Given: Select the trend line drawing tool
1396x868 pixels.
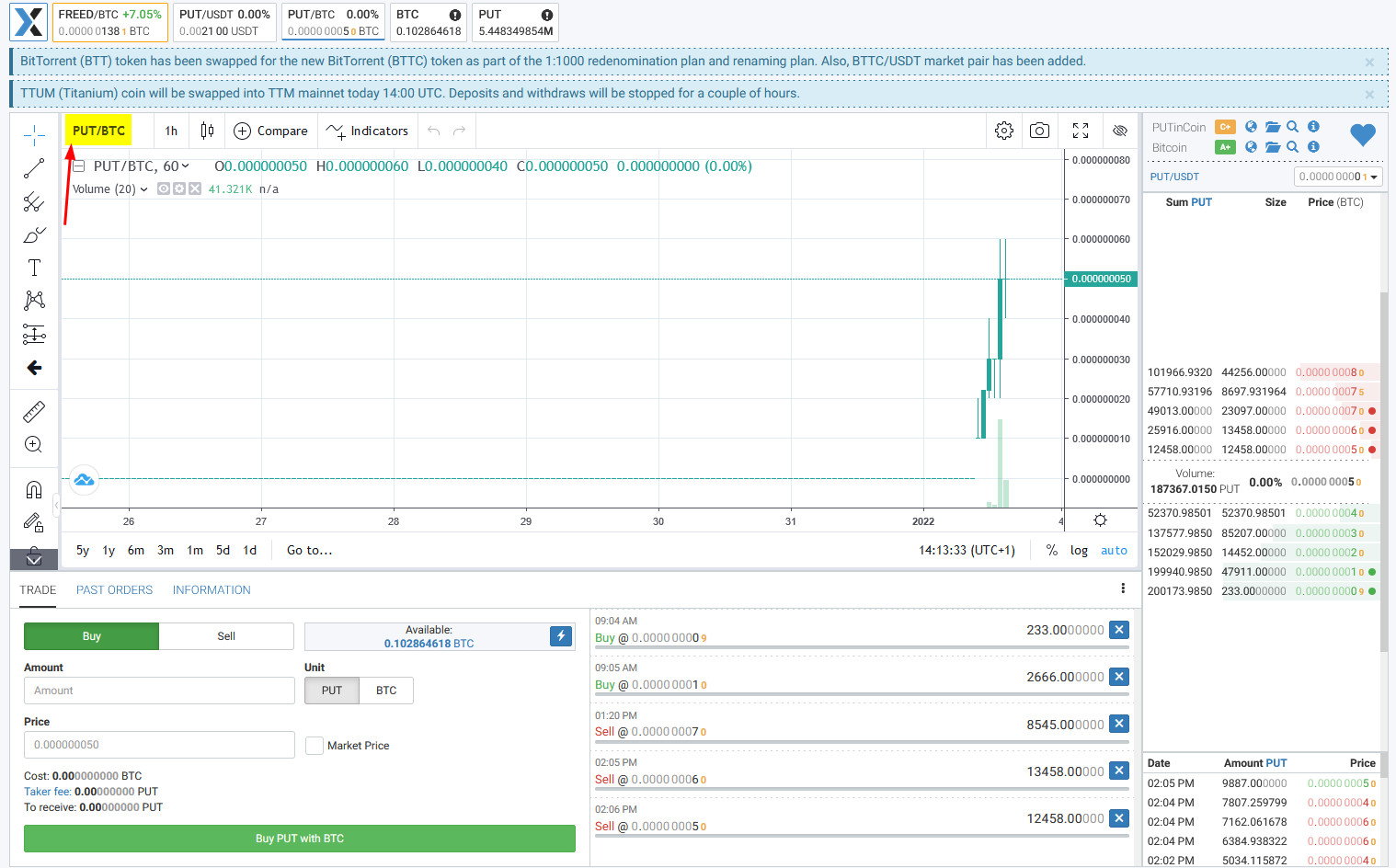Looking at the screenshot, I should click(34, 168).
